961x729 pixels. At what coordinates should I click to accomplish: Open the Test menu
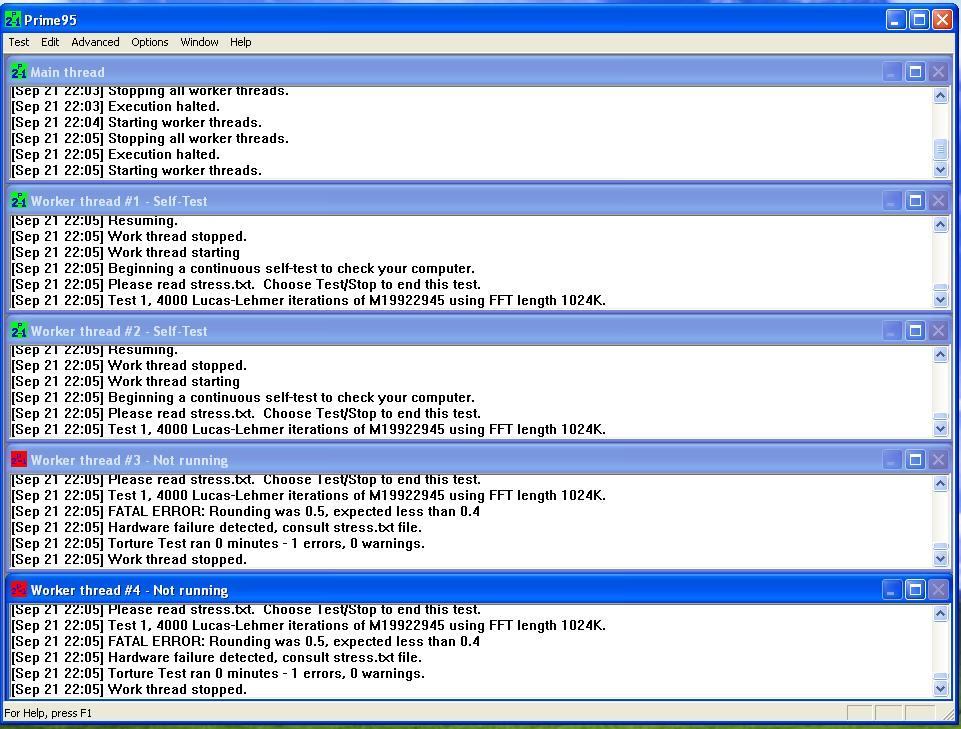click(x=18, y=42)
